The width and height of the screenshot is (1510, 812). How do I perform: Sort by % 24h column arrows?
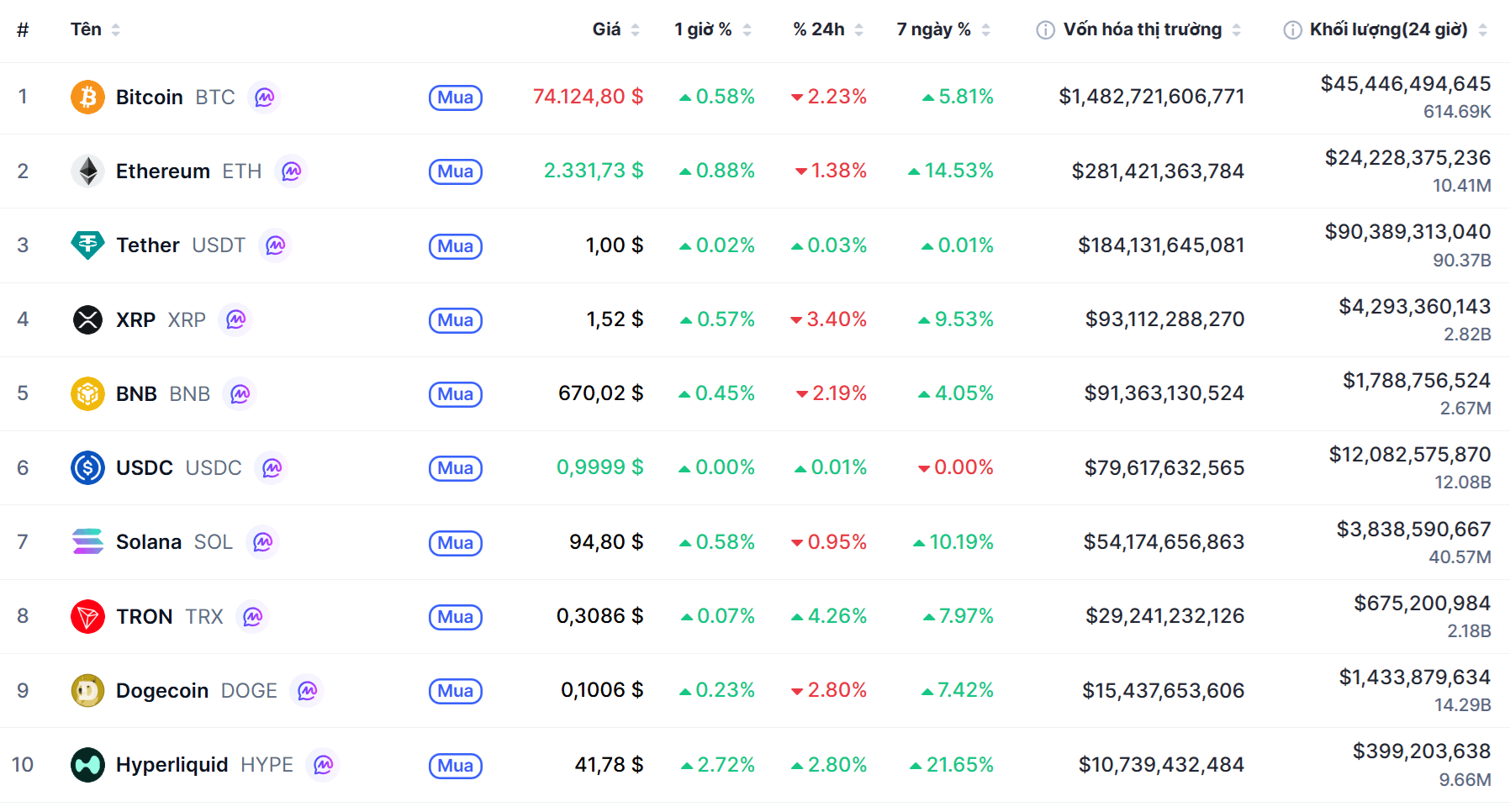point(858,30)
